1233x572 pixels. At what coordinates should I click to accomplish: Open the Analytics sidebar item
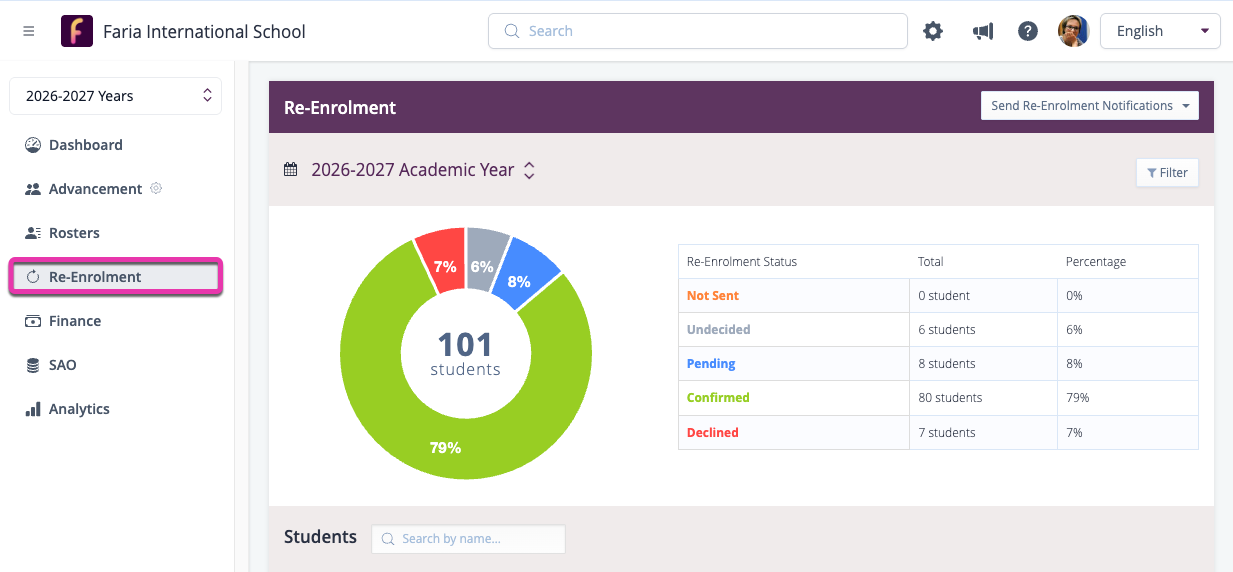tap(79, 409)
